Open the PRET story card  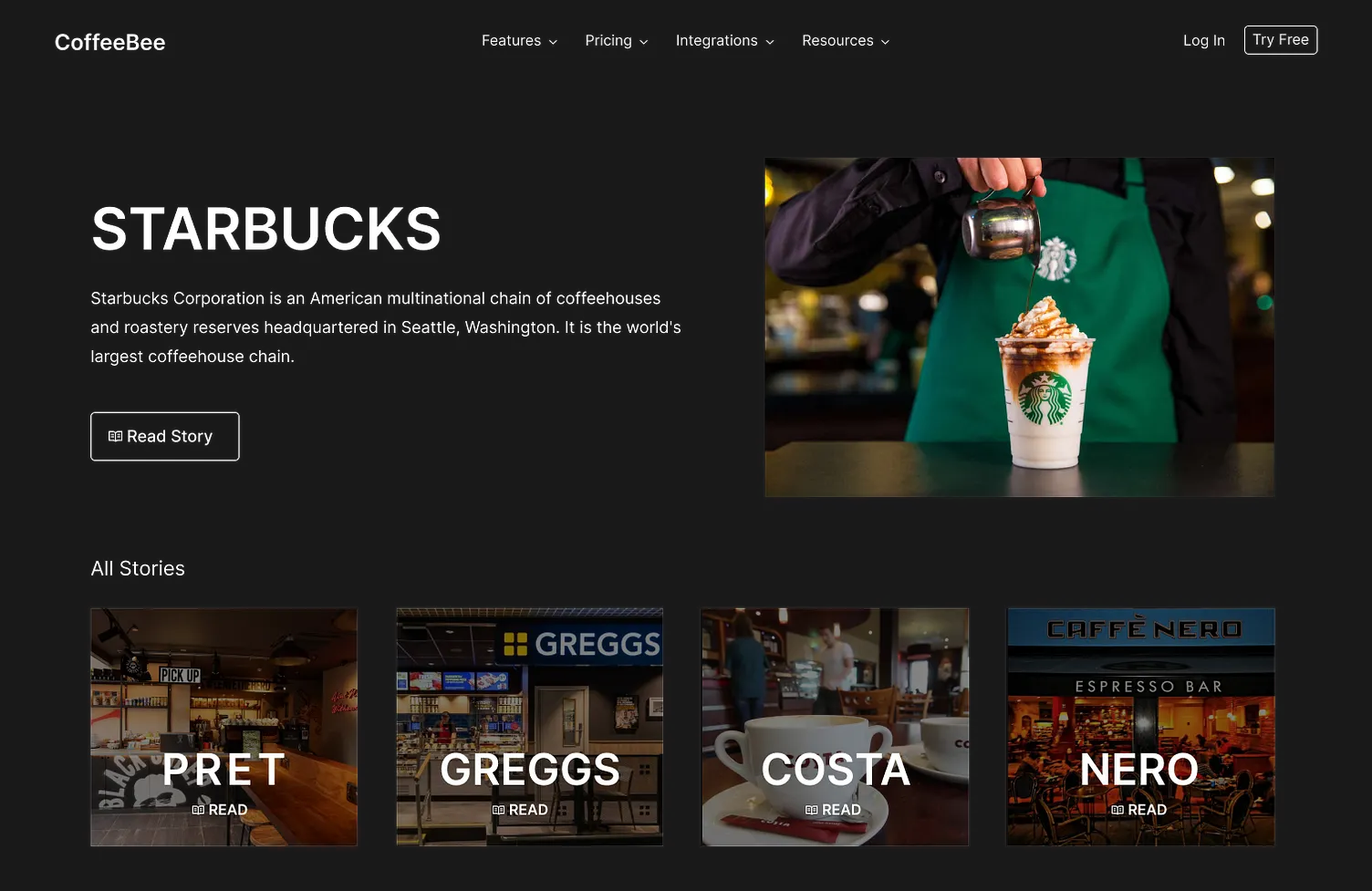[224, 727]
